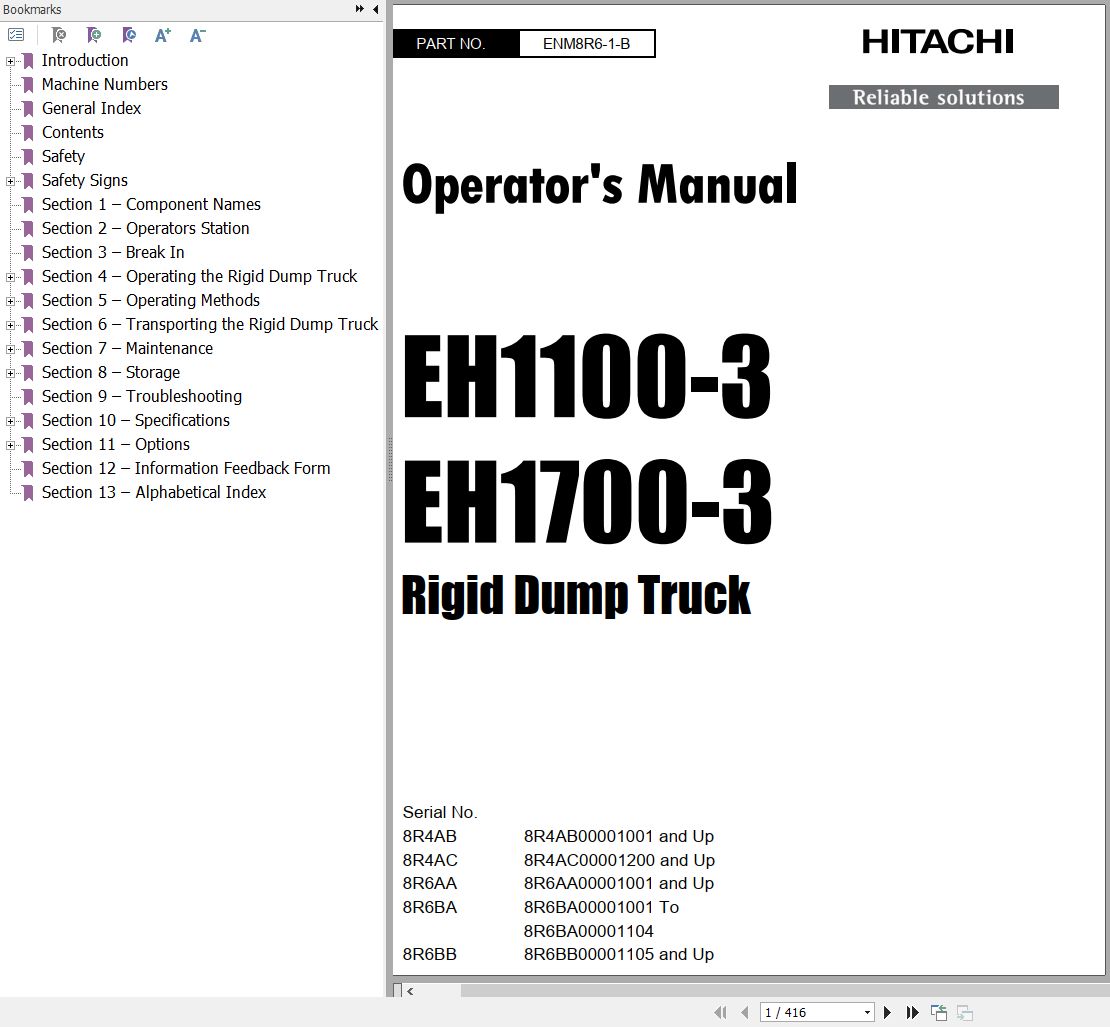
Task: Jump to Section 10 – Specifications
Action: (x=136, y=421)
